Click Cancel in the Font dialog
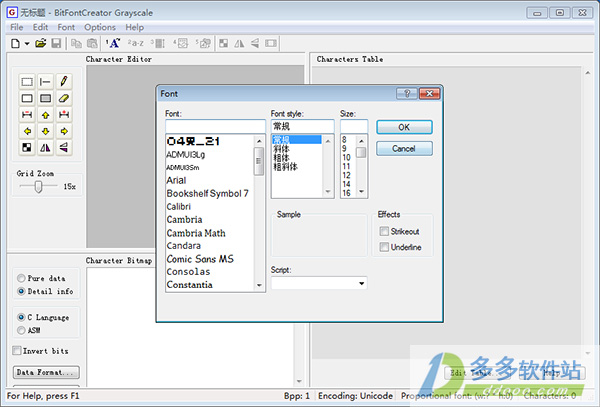This screenshot has width=600, height=407. [404, 148]
